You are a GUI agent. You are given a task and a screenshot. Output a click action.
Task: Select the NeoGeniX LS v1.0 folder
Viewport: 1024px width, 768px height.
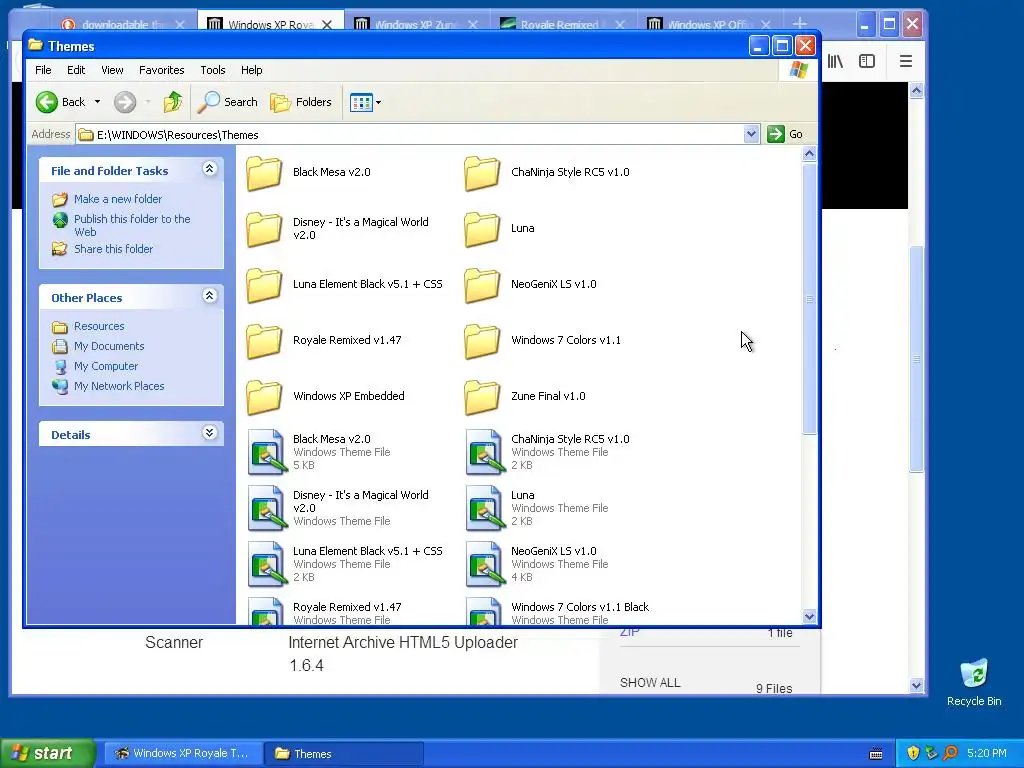pos(530,285)
